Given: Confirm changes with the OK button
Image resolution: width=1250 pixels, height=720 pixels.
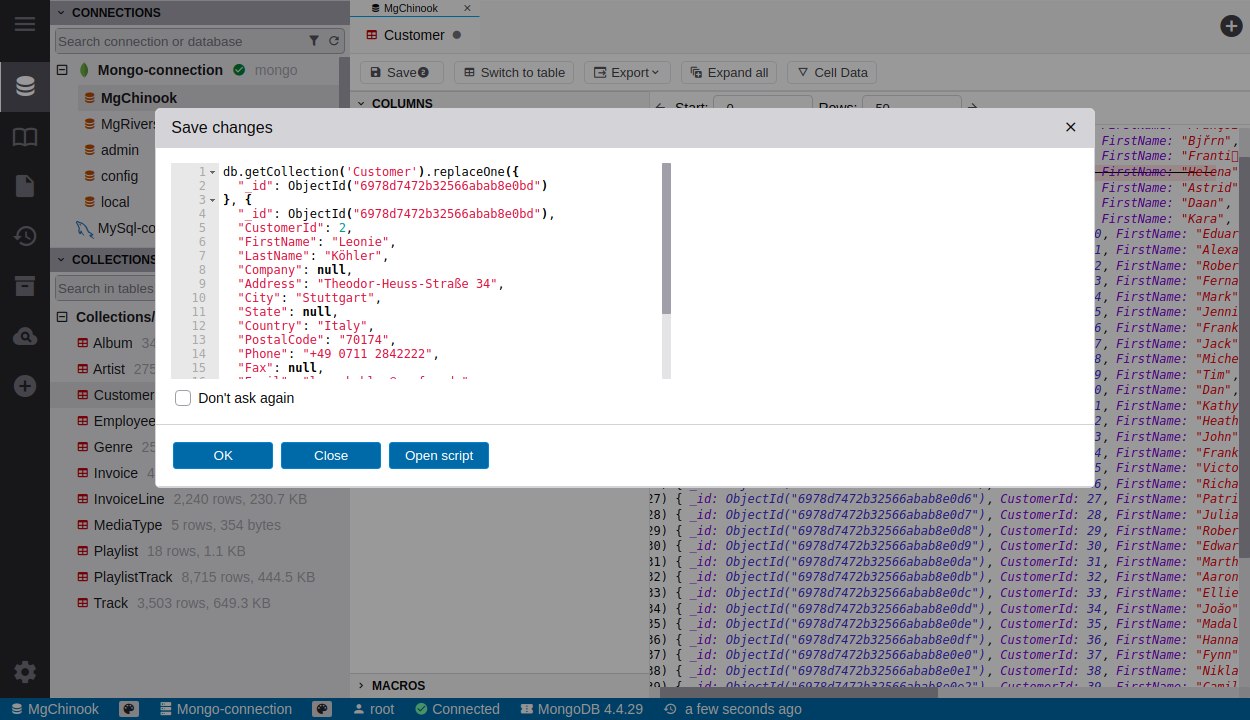Looking at the screenshot, I should tap(223, 455).
